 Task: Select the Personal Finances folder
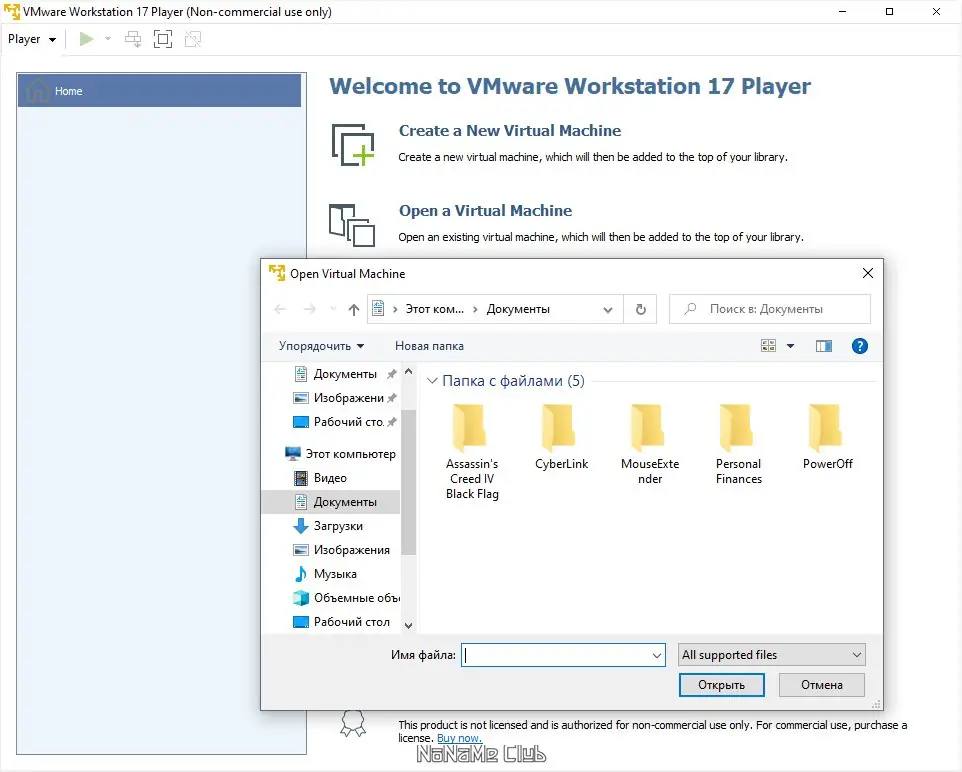pos(739,444)
